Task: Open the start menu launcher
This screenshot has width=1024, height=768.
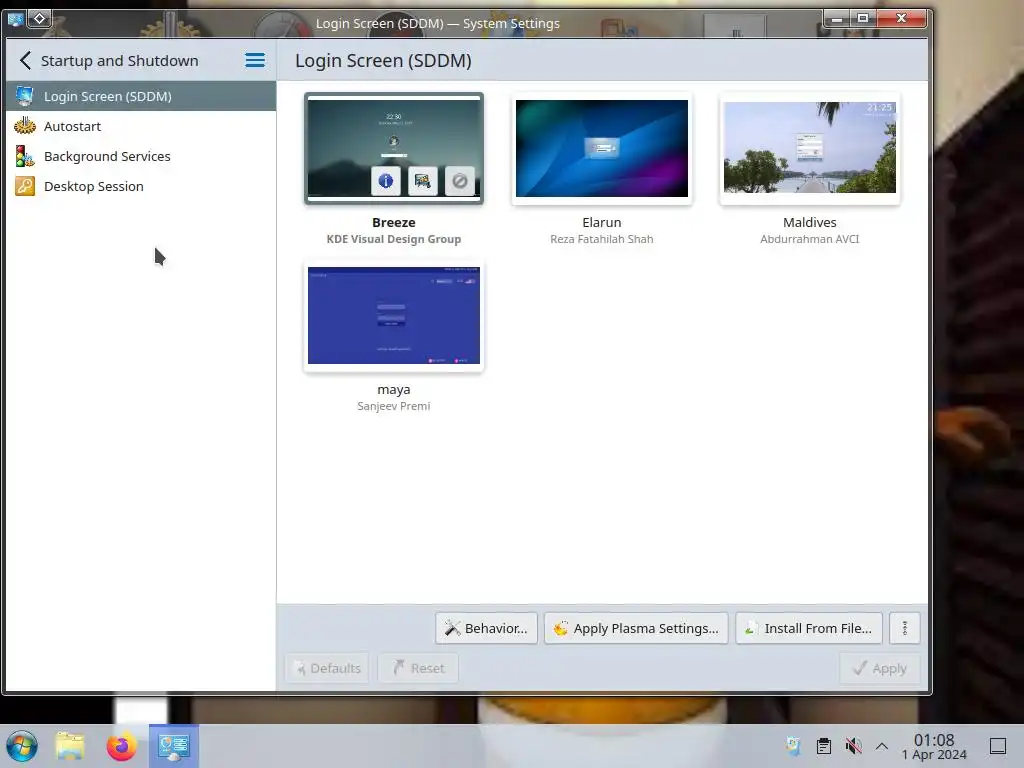Action: coord(22,746)
